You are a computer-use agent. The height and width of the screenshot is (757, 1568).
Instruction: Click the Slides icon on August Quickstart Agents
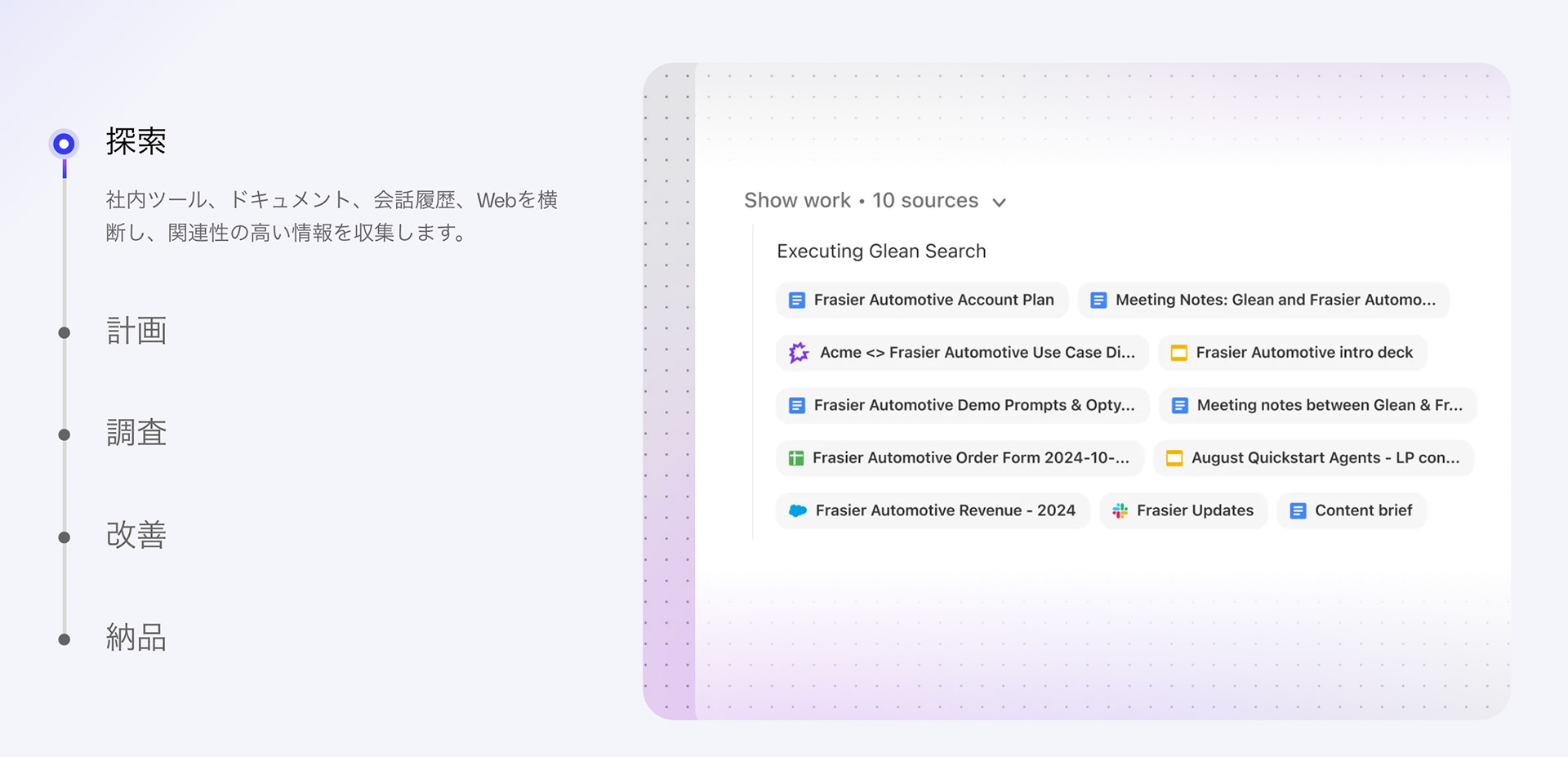(1174, 458)
